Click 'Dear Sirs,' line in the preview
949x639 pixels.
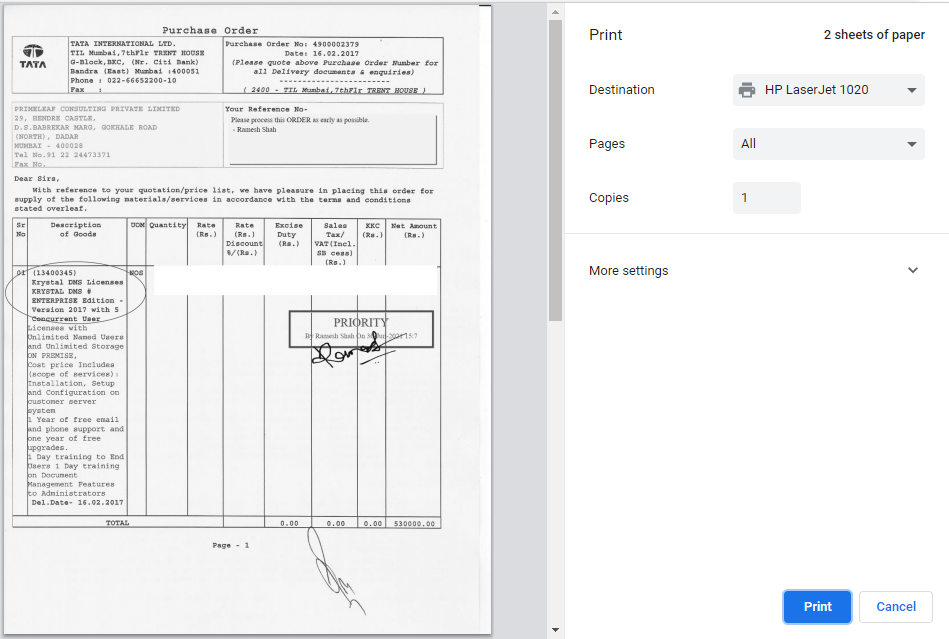point(36,179)
